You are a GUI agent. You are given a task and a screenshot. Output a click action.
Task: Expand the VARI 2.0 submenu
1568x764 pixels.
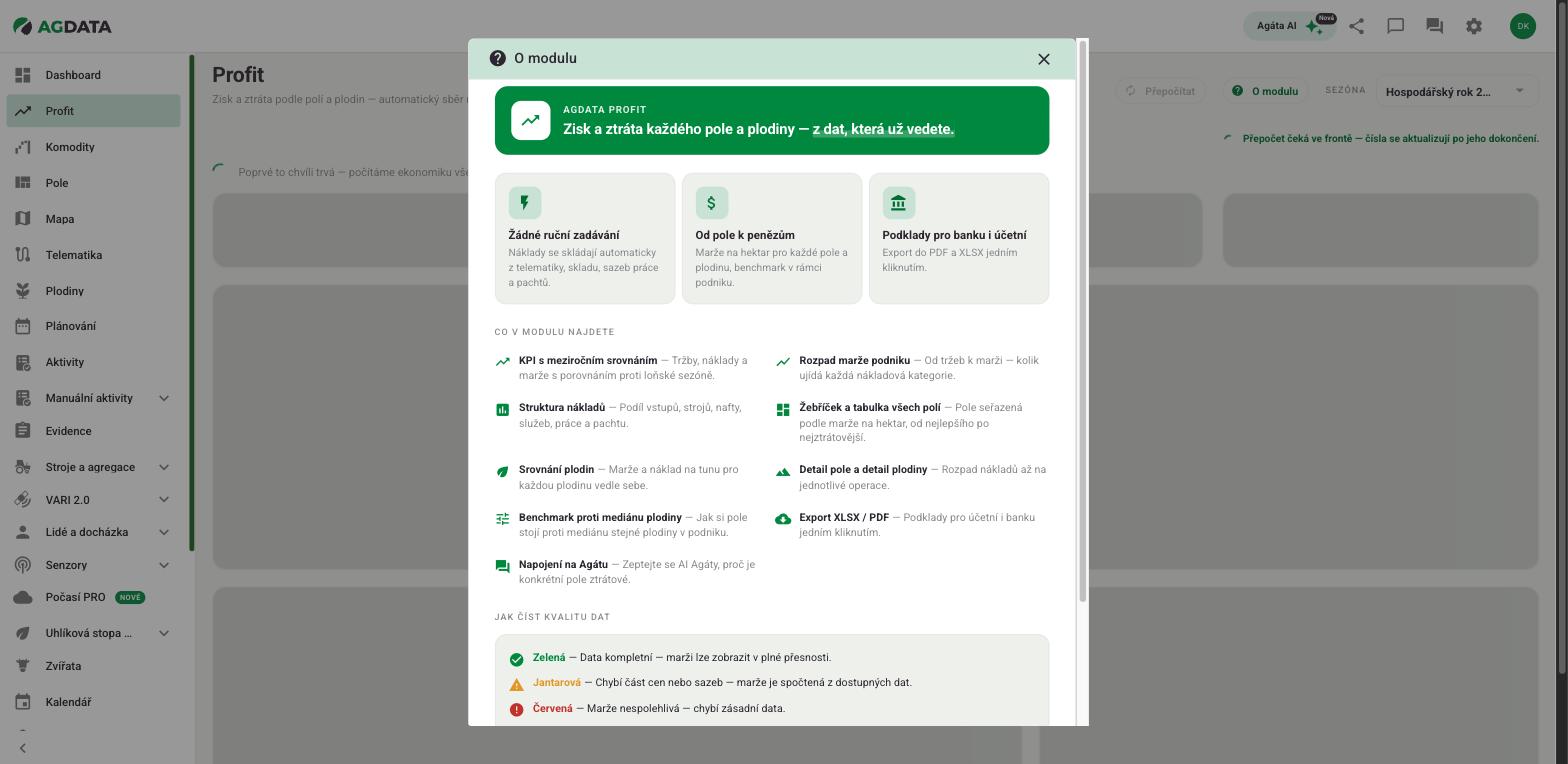(164, 500)
